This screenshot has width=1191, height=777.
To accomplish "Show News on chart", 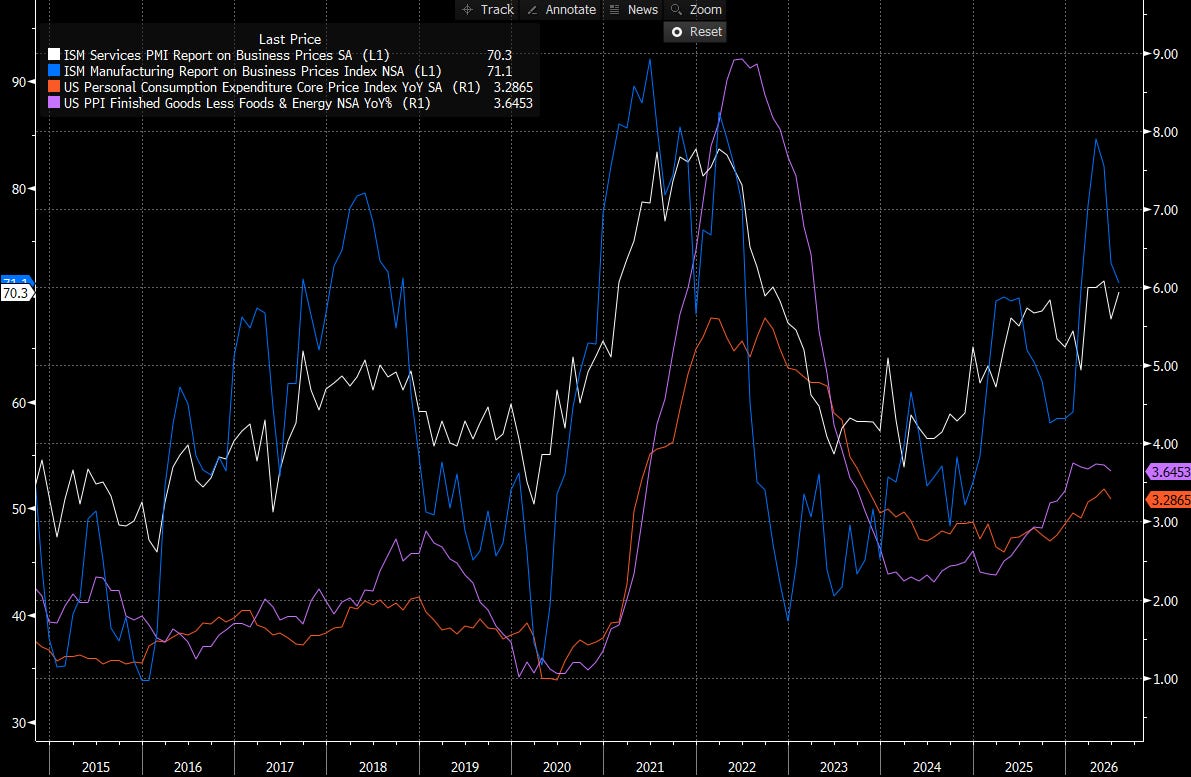I will (x=643, y=10).
